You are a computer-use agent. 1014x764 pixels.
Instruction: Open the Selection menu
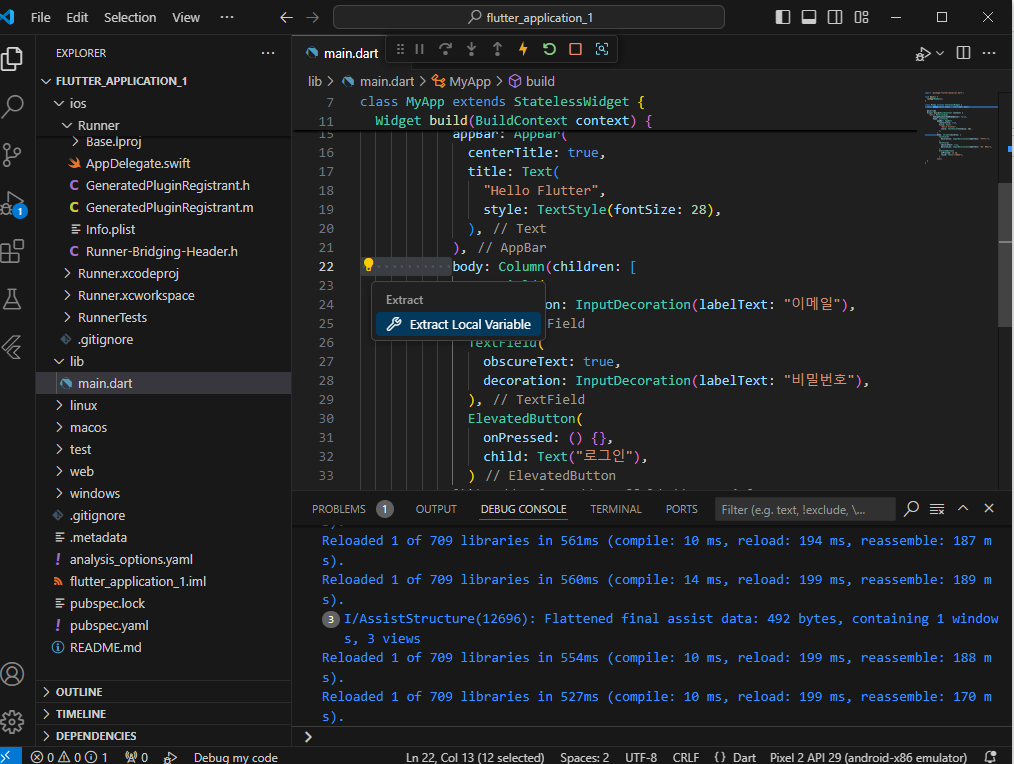pos(130,17)
